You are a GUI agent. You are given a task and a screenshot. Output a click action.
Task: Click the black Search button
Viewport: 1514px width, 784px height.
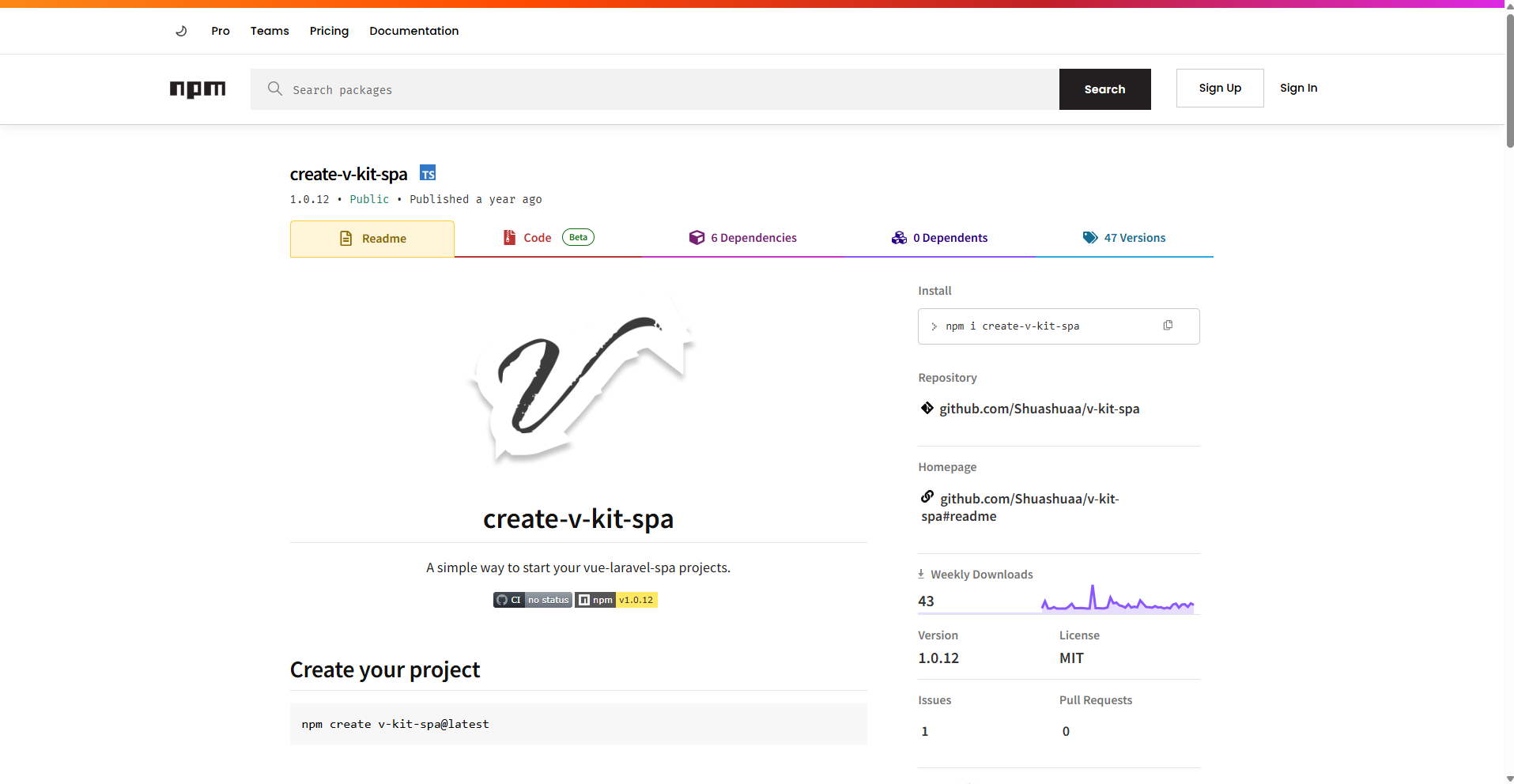pos(1104,89)
